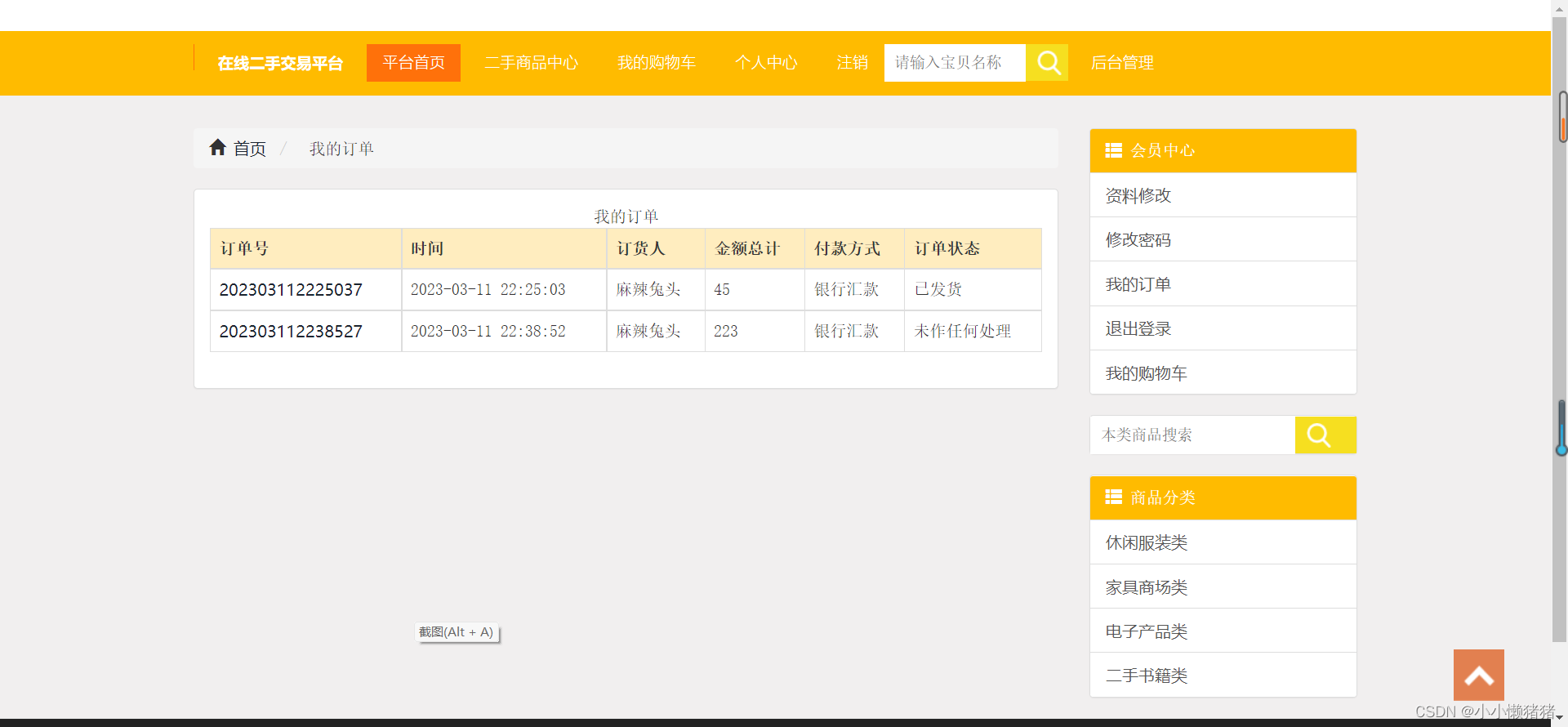Click the 付款方式 column header
This screenshot has height=727, width=1568.
click(854, 248)
